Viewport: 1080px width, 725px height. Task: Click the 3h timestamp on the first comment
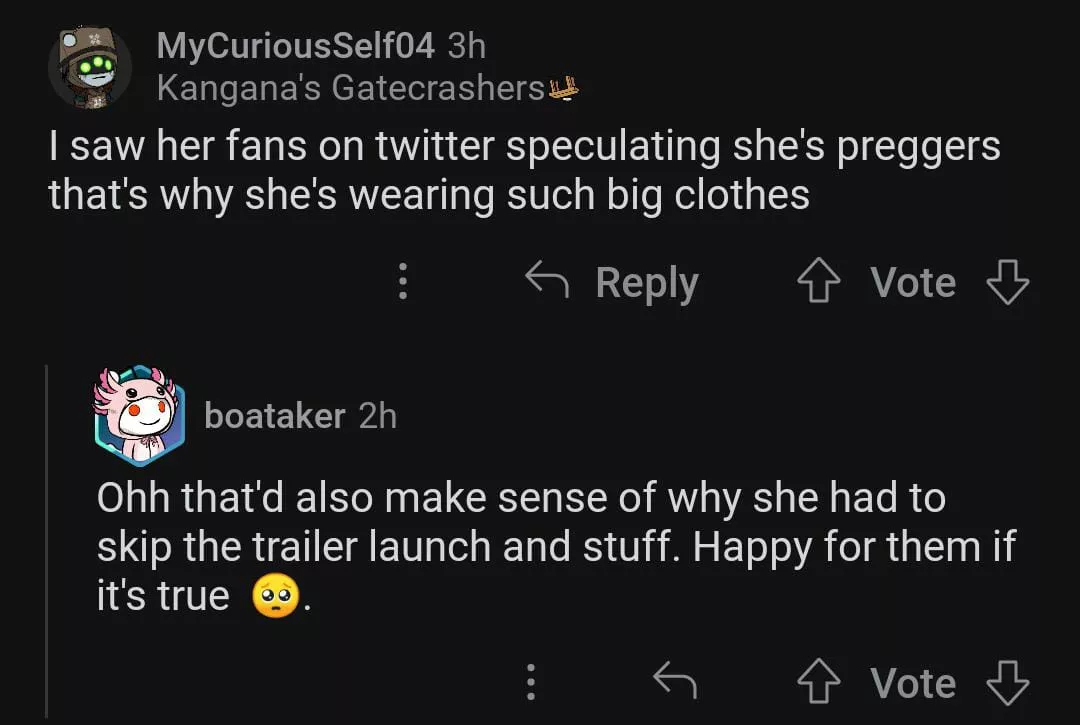(x=467, y=45)
